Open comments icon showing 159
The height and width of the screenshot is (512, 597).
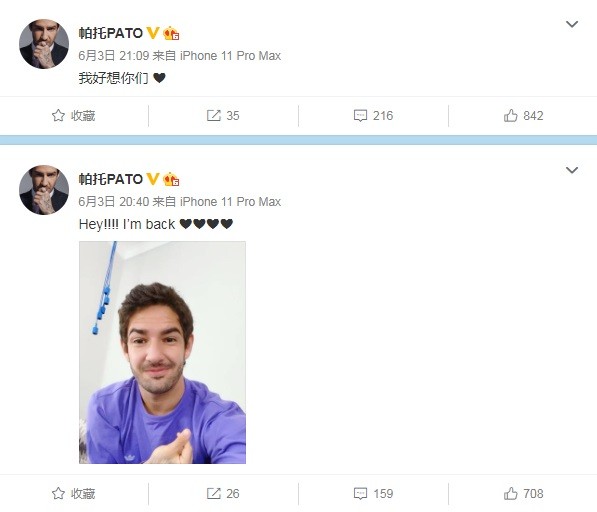click(x=360, y=493)
